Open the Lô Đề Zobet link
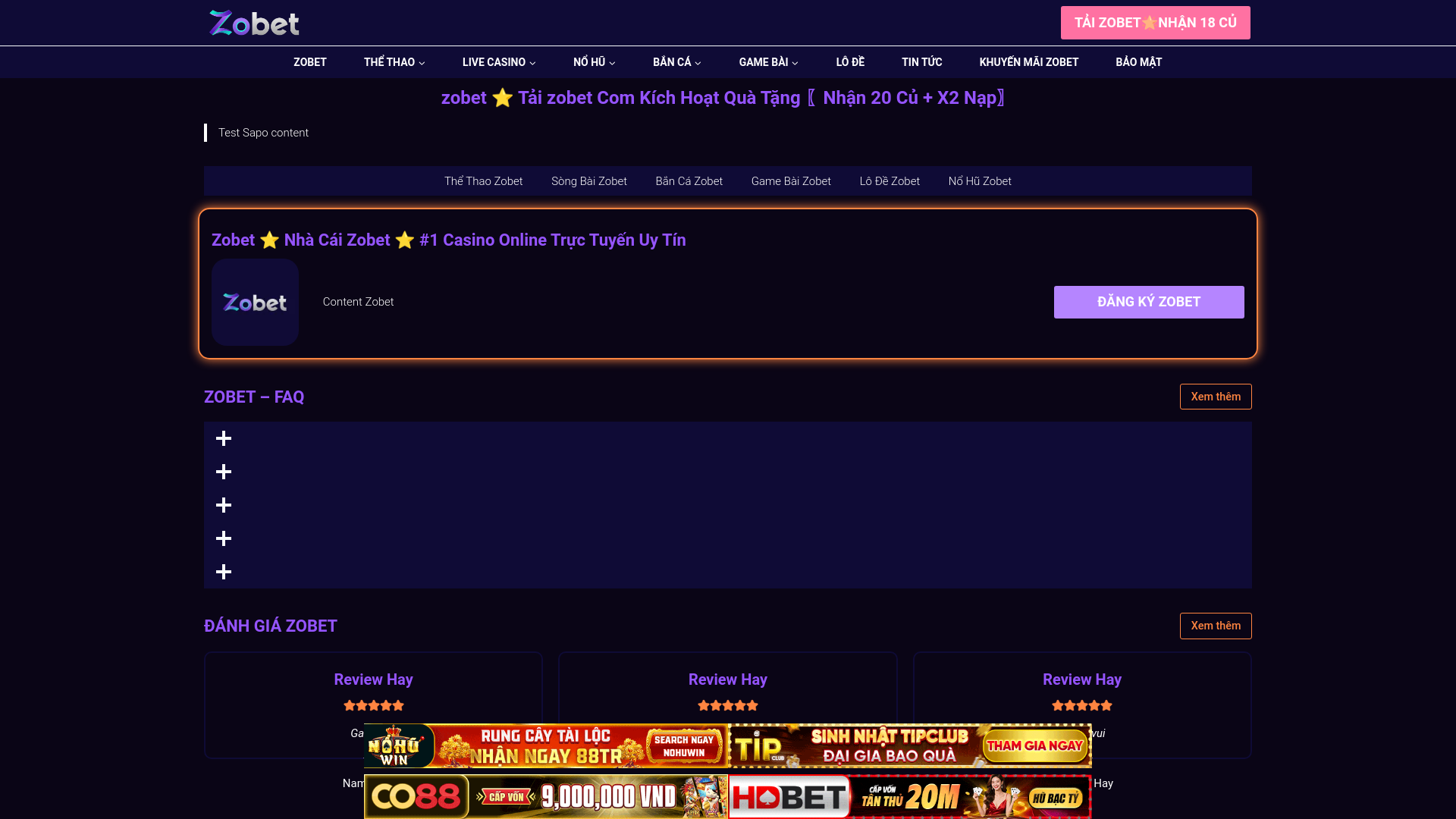 pyautogui.click(x=890, y=181)
